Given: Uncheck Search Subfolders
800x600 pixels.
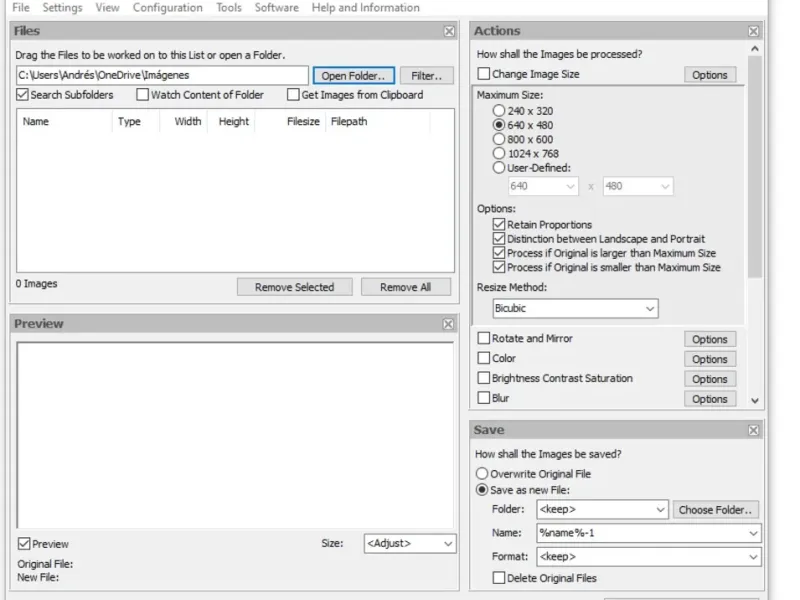Looking at the screenshot, I should tap(23, 95).
